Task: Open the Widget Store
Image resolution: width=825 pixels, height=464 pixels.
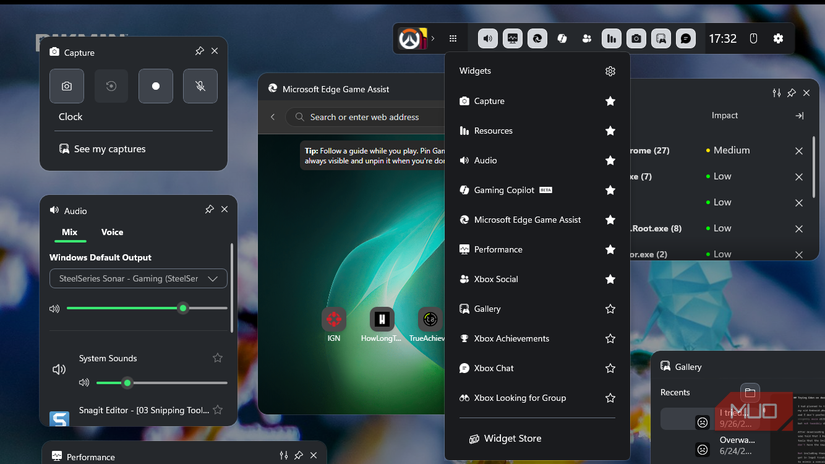Action: (x=505, y=438)
